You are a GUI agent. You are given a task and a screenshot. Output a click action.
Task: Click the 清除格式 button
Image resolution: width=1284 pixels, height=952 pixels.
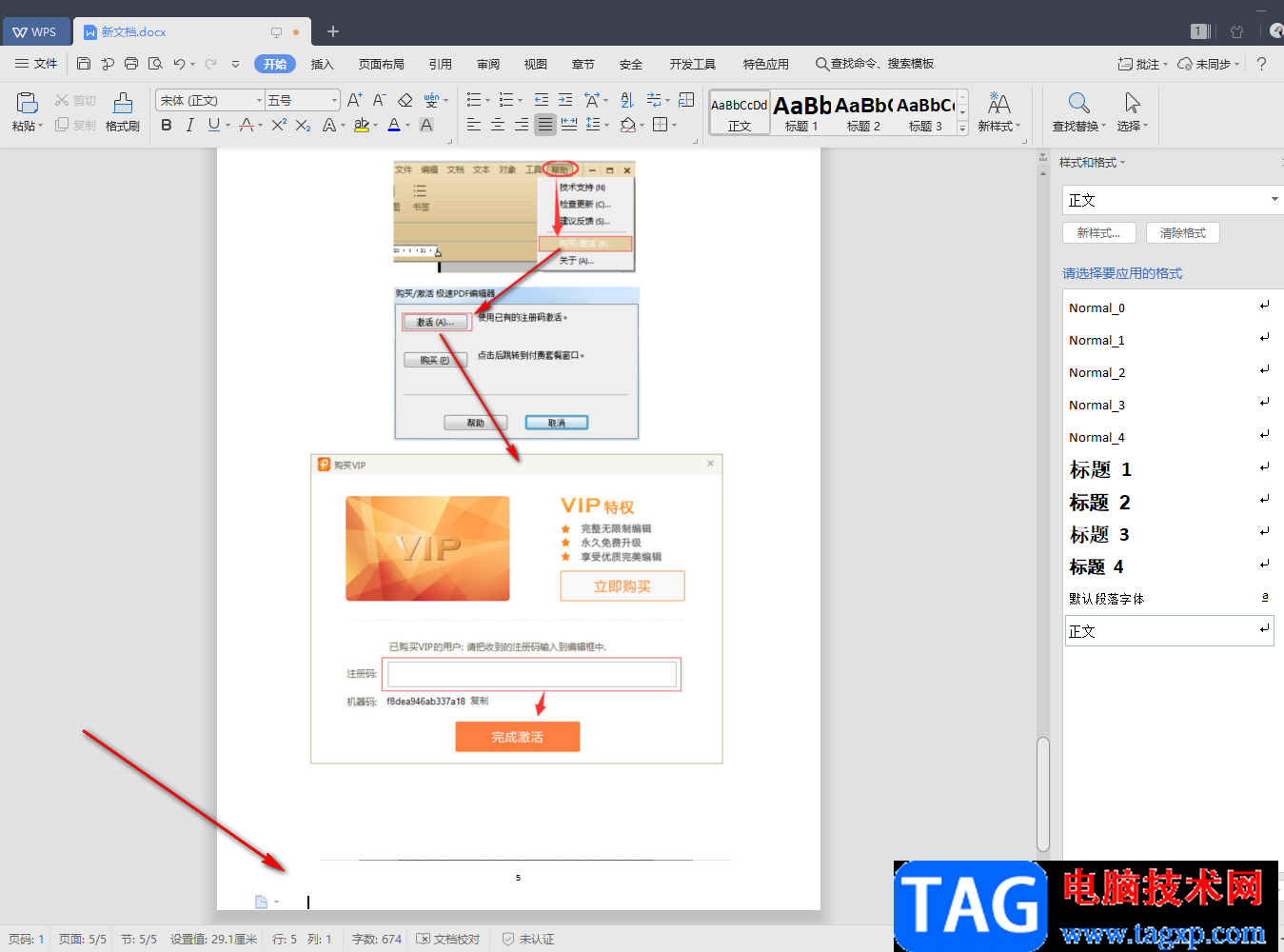point(1183,233)
